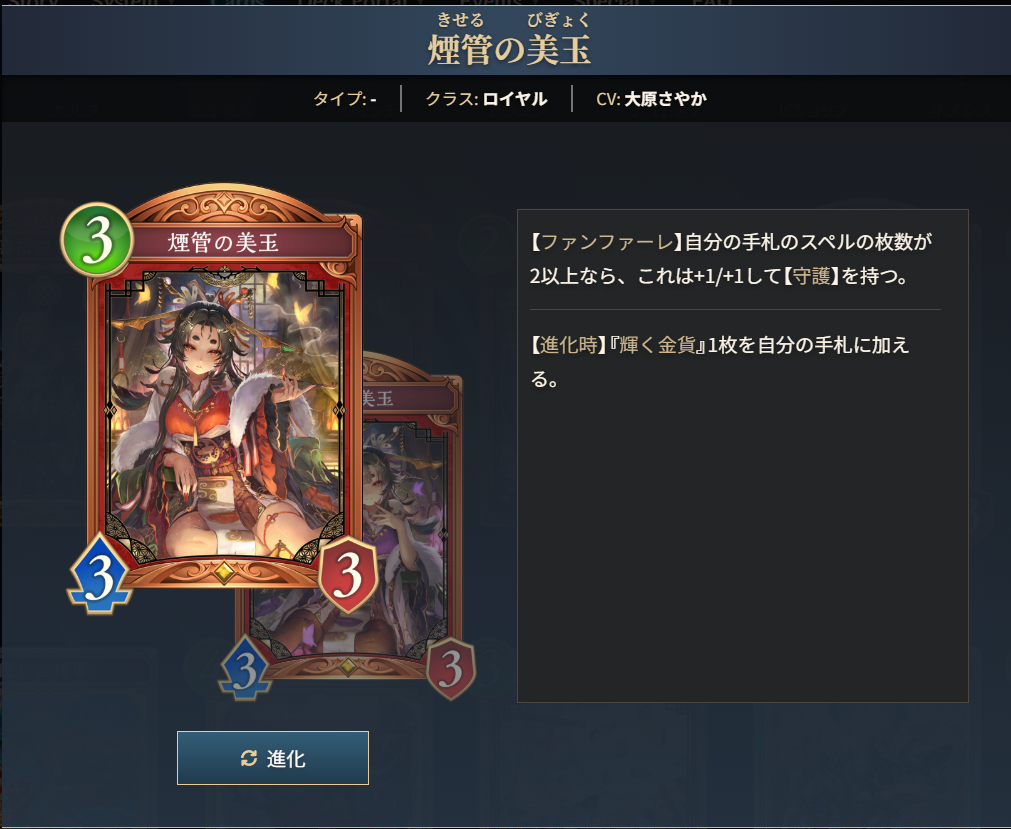Open the 輝く金貨 card link
This screenshot has width=1011, height=829.
pyautogui.click(x=658, y=345)
